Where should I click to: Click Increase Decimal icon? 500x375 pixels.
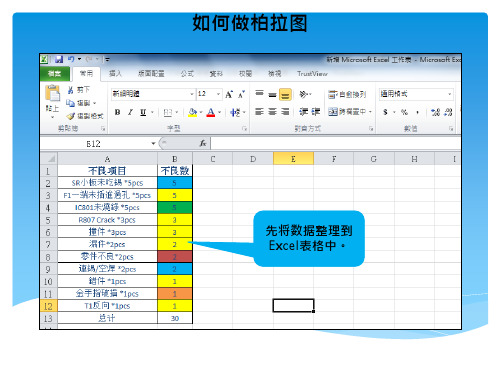436,112
